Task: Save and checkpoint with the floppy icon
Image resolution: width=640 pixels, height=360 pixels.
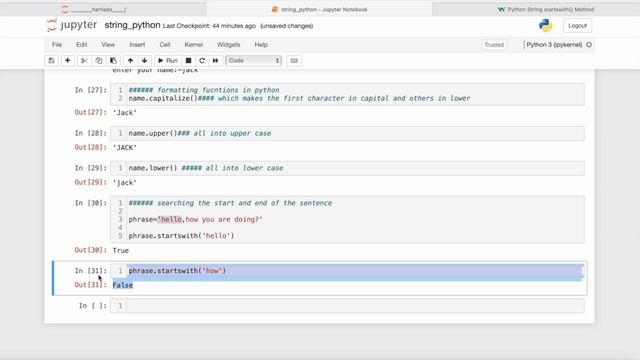Action: click(x=51, y=60)
